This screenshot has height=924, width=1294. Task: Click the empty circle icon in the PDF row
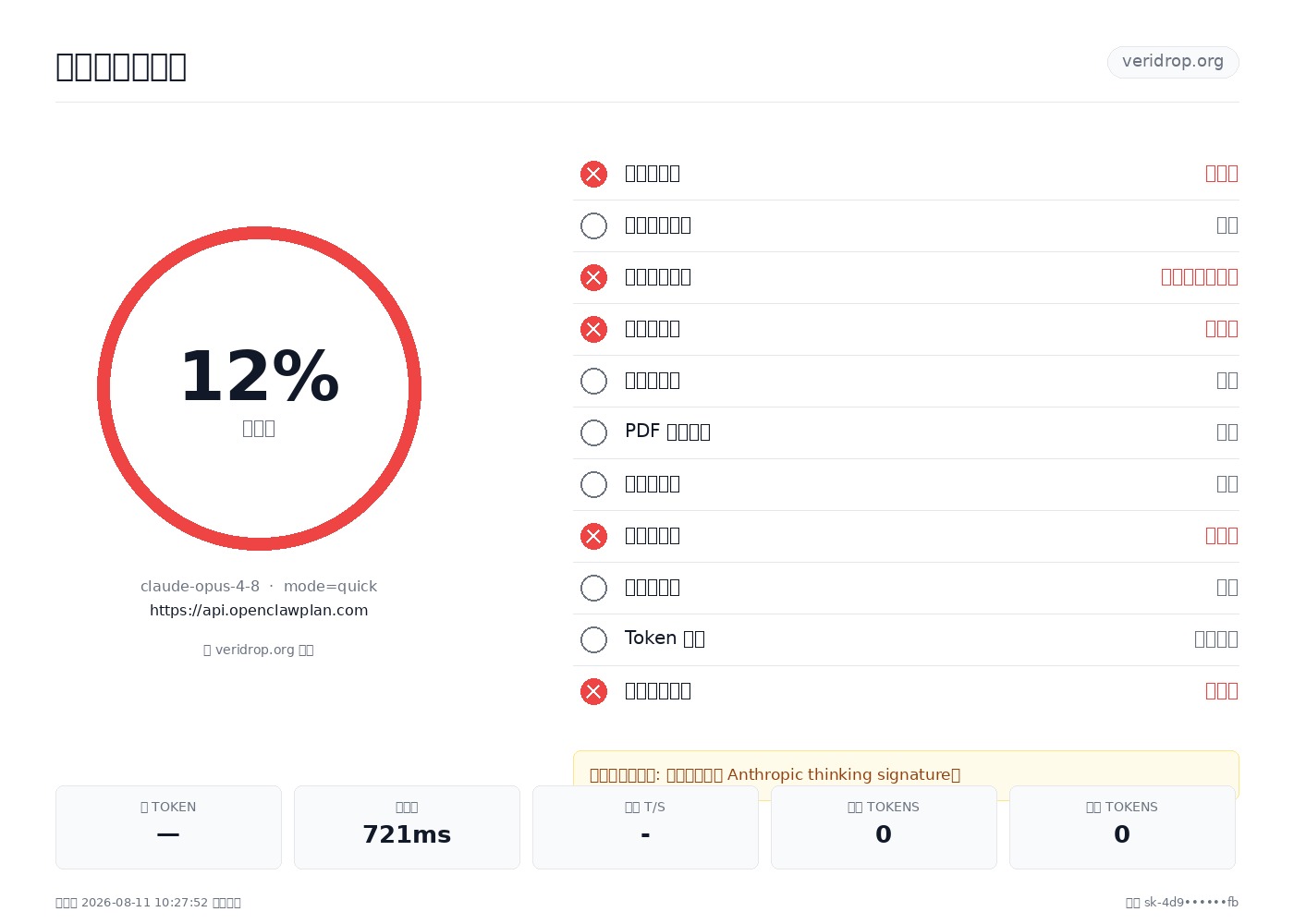click(x=593, y=432)
